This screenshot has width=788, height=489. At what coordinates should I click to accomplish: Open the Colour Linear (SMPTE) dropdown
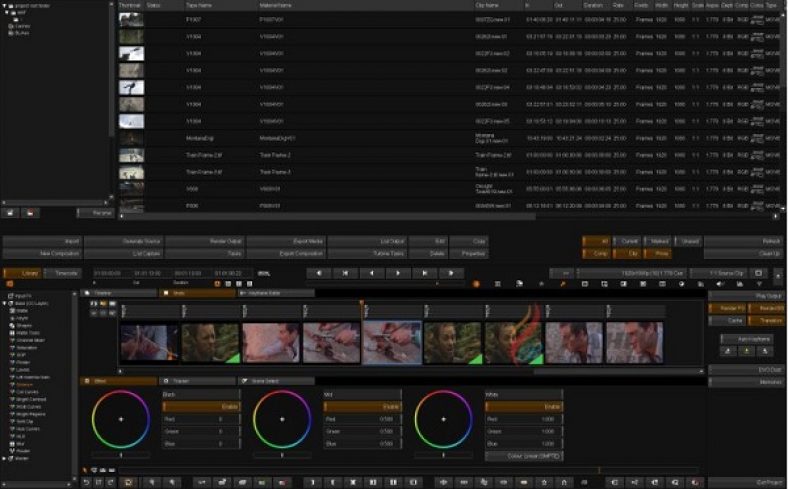click(523, 455)
